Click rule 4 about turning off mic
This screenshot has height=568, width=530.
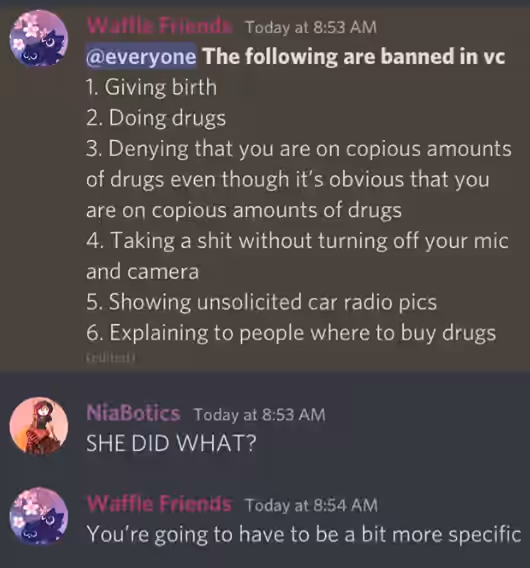[x=297, y=256]
